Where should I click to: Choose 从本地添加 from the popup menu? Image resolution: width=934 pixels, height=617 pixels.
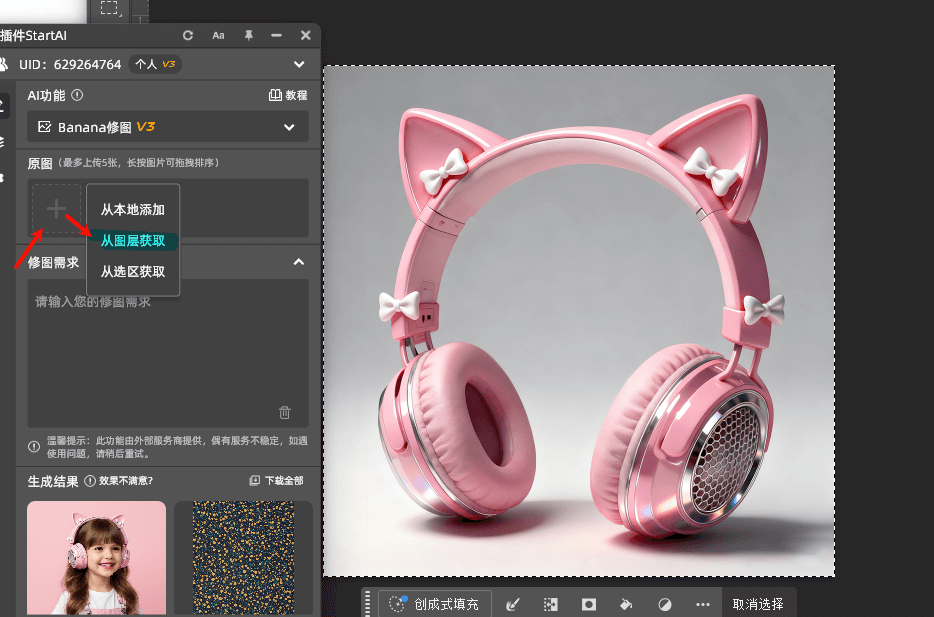pos(133,210)
